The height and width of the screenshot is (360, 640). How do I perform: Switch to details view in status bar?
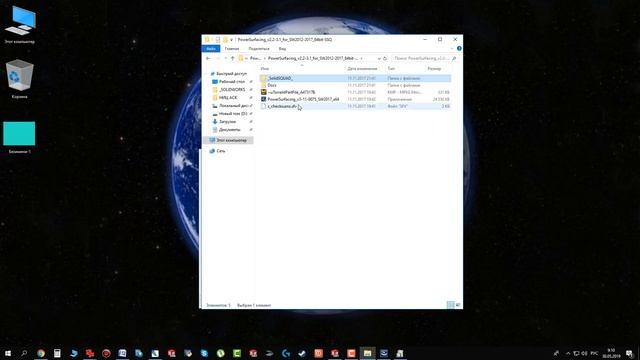(x=450, y=305)
